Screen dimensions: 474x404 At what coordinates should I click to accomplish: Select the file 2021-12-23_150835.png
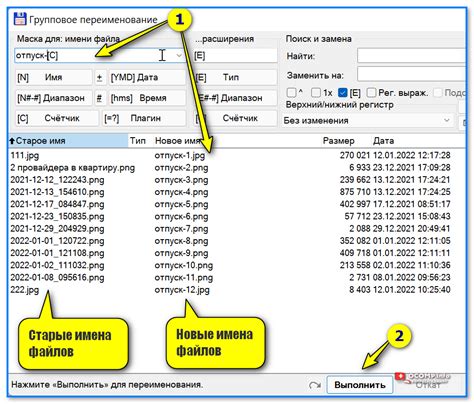coord(57,217)
